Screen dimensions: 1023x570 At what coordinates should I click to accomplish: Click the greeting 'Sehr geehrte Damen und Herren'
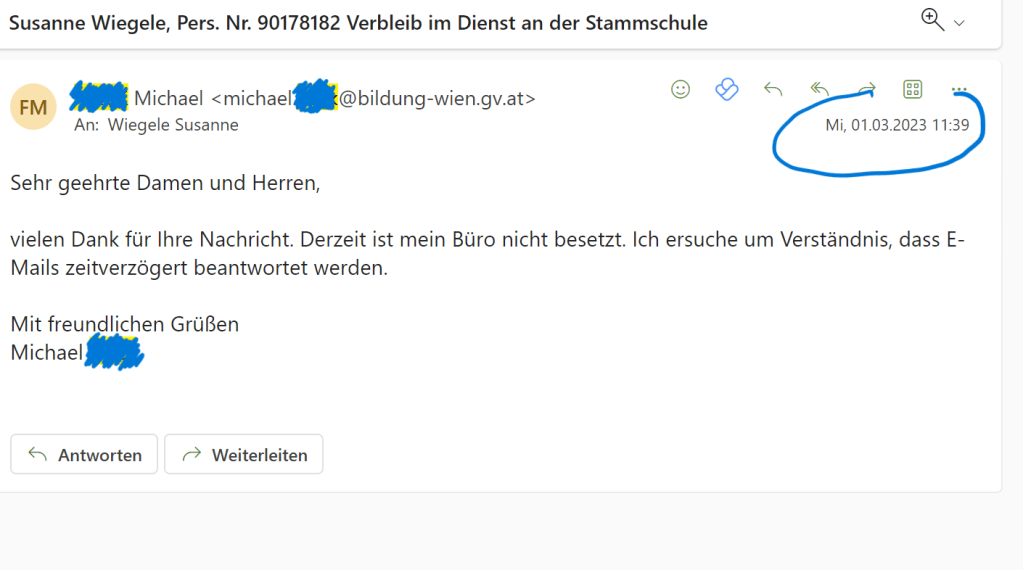(165, 184)
